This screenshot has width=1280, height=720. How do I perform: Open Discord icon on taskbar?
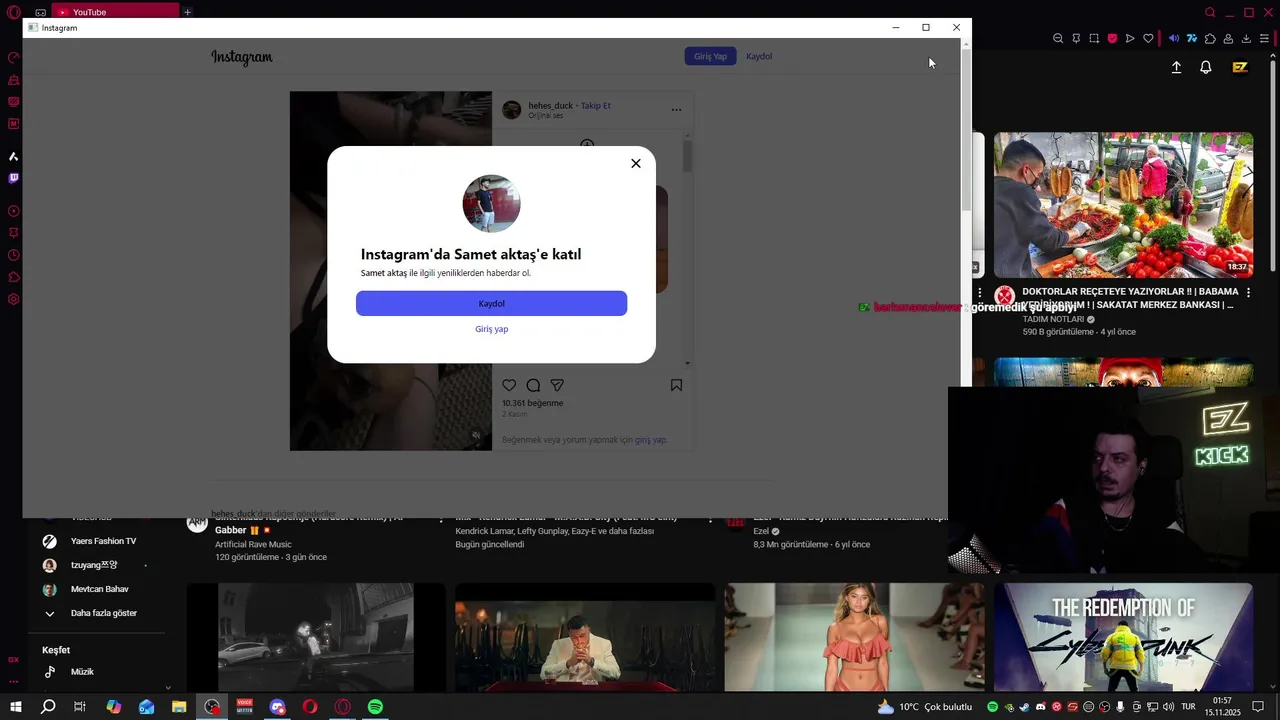277,707
